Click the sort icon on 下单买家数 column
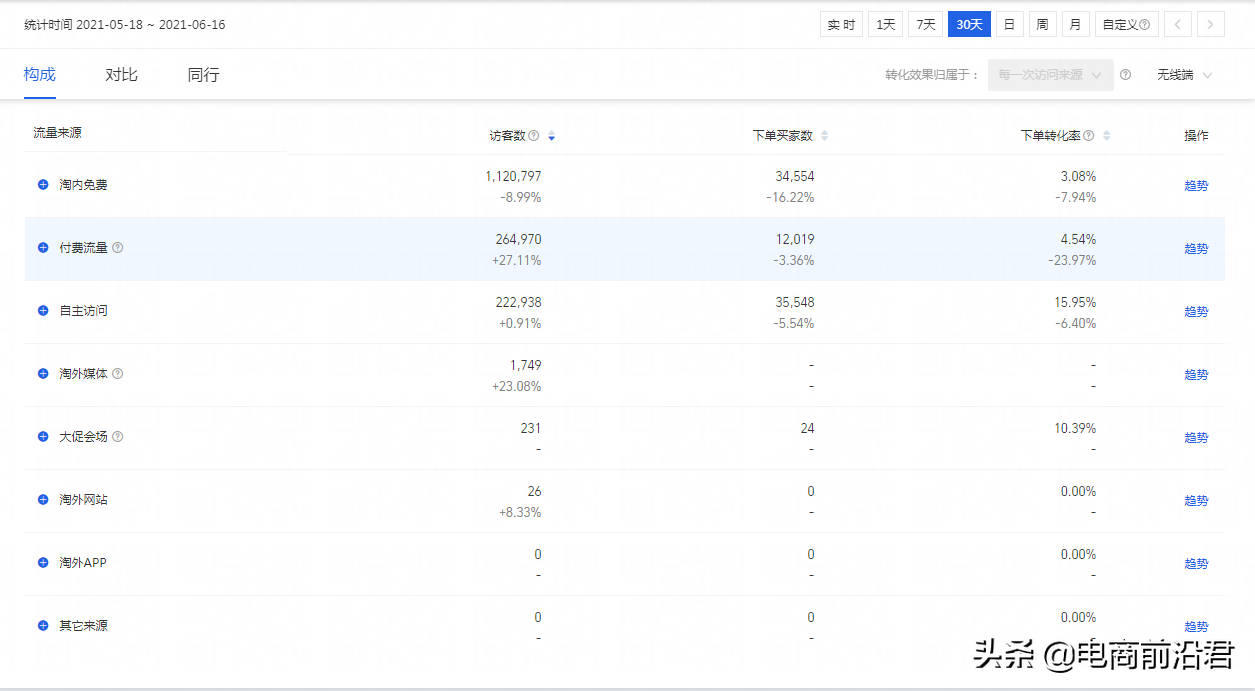Image resolution: width=1255 pixels, height=691 pixels. coord(826,135)
